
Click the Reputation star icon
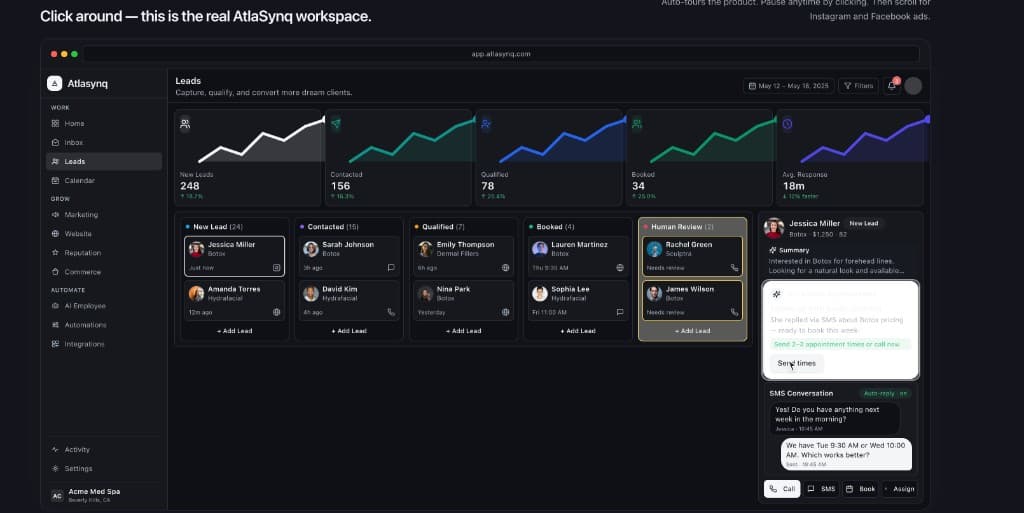pos(56,253)
